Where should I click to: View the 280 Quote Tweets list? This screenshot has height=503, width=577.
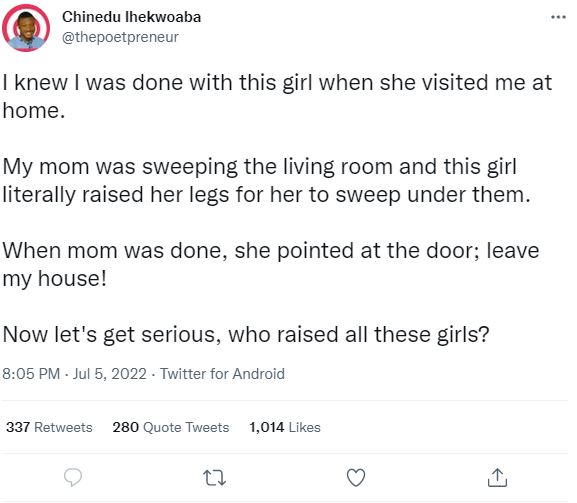pyautogui.click(x=171, y=427)
